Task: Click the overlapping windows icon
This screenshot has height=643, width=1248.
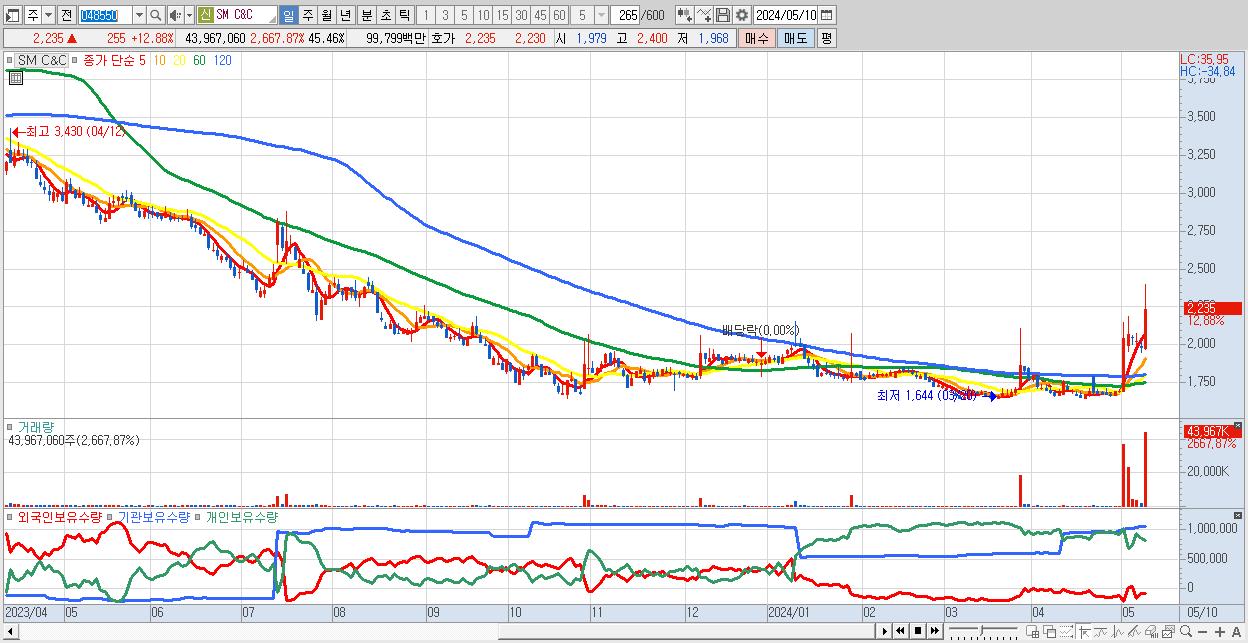Action: point(1050,631)
